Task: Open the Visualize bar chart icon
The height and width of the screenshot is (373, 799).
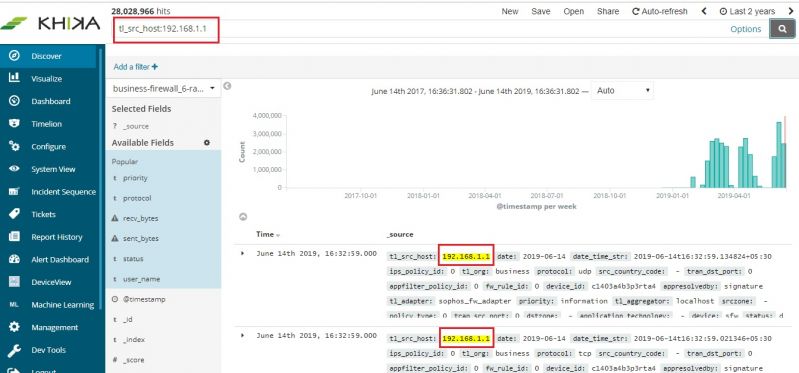Action: [14, 78]
